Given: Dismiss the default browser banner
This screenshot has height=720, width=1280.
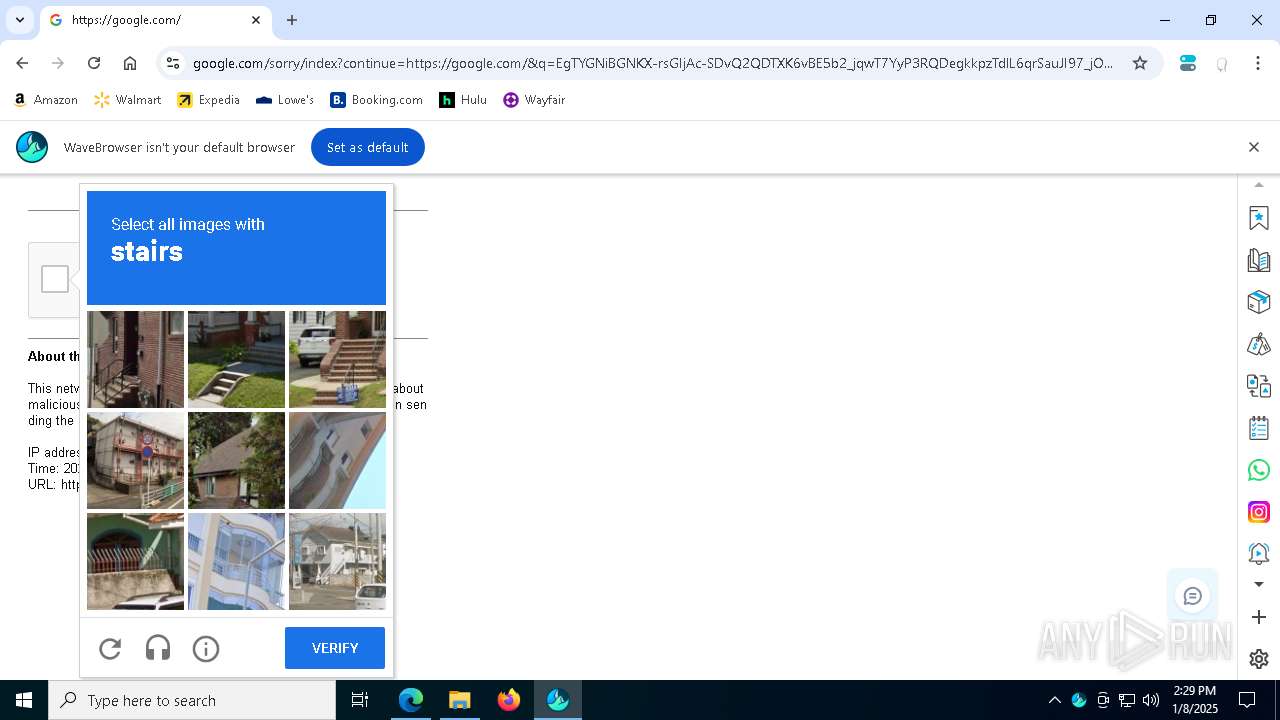Looking at the screenshot, I should point(1254,147).
